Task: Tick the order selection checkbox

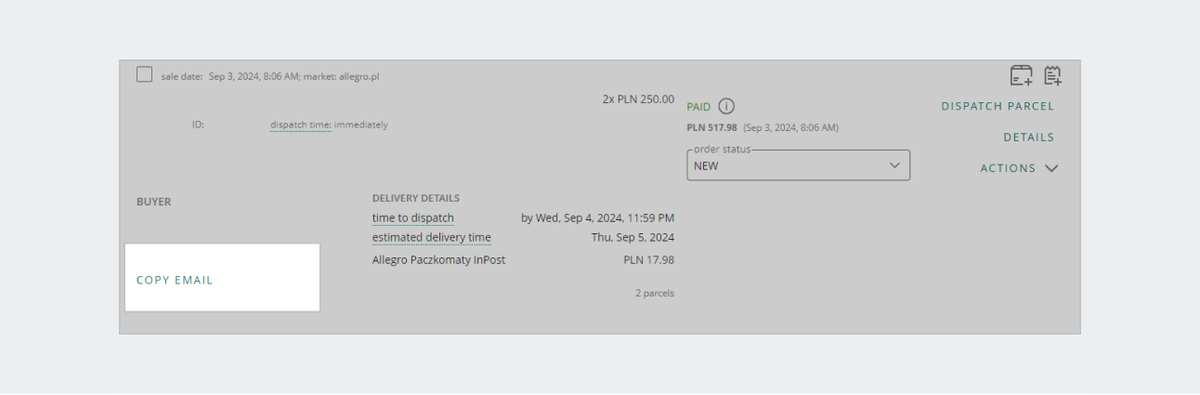Action: [144, 75]
